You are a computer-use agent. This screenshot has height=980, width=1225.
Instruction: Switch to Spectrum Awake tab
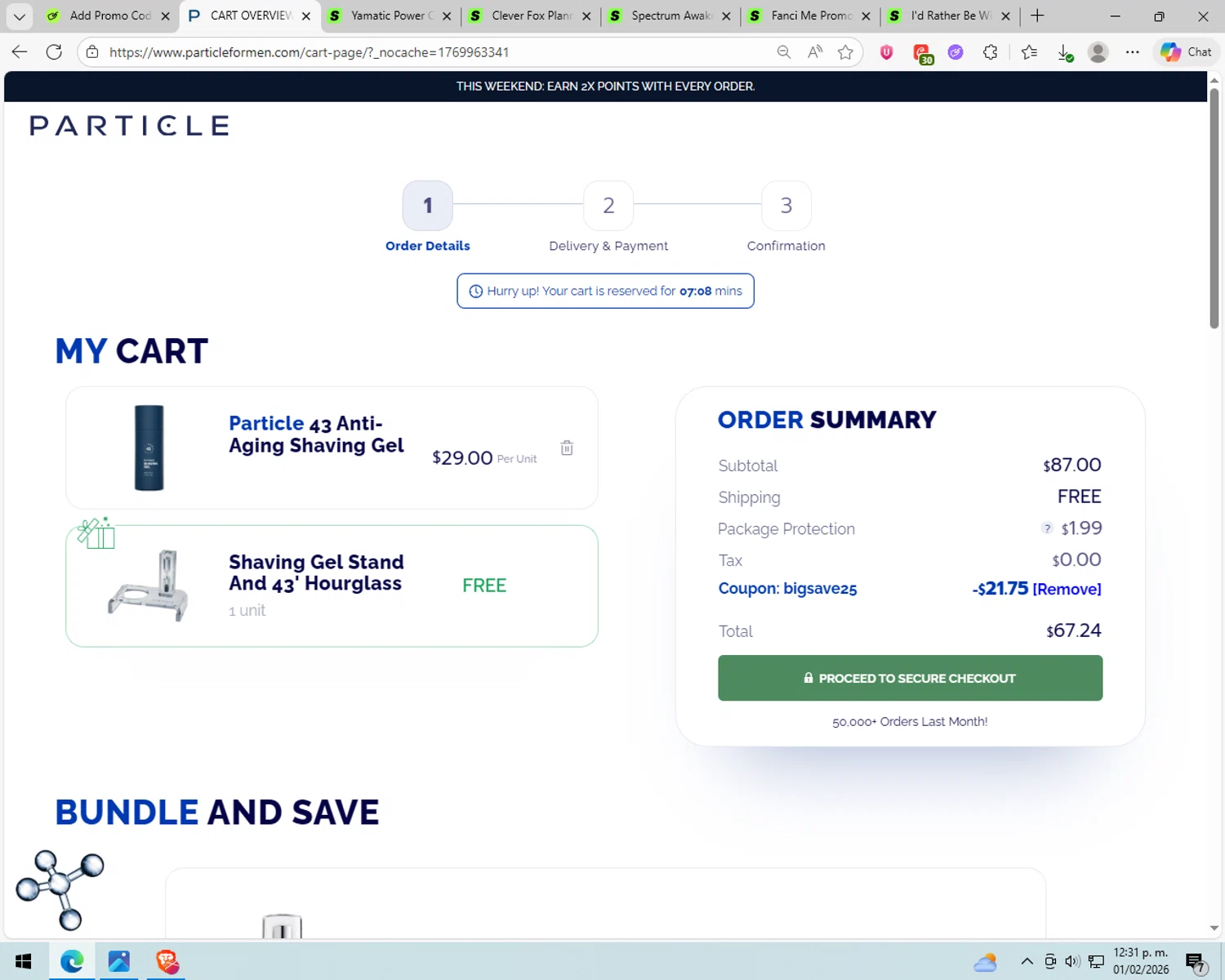[x=671, y=16]
